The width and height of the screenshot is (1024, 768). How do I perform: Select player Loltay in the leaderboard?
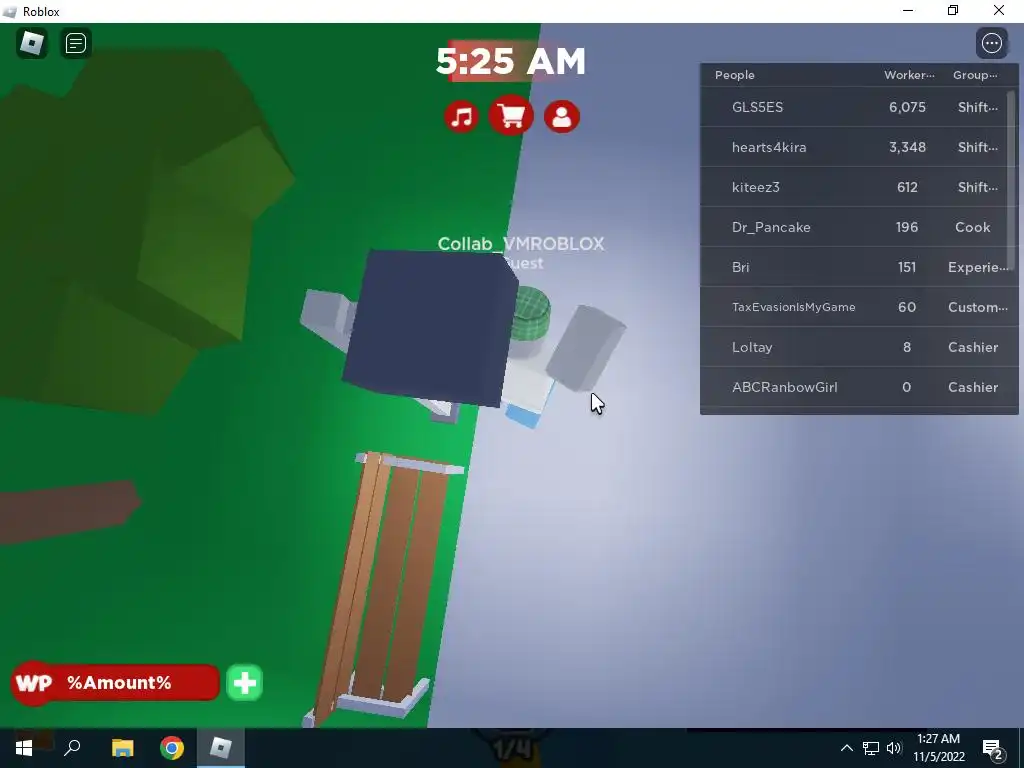click(x=855, y=347)
